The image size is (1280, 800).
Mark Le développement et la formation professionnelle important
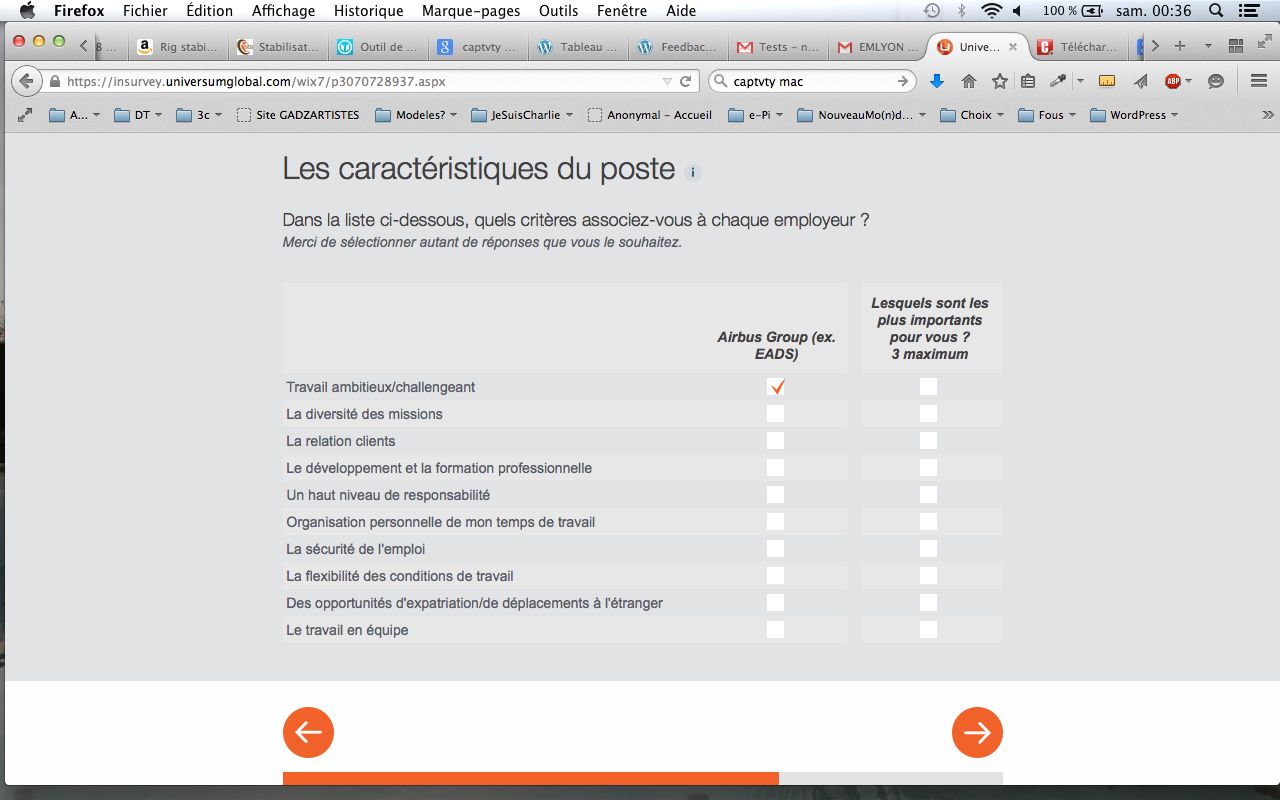coord(929,468)
